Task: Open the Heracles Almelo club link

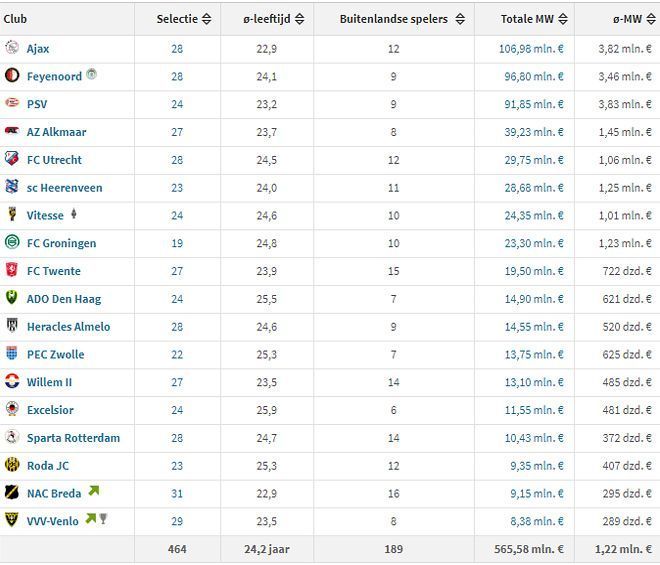Action: pos(69,327)
